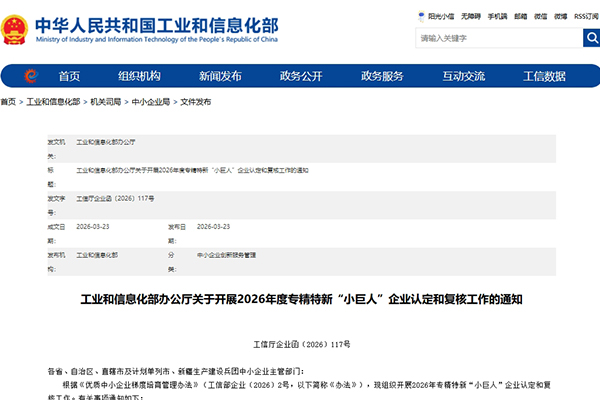Open the 微信 WeChat link
The height and width of the screenshot is (400, 600).
(x=541, y=16)
